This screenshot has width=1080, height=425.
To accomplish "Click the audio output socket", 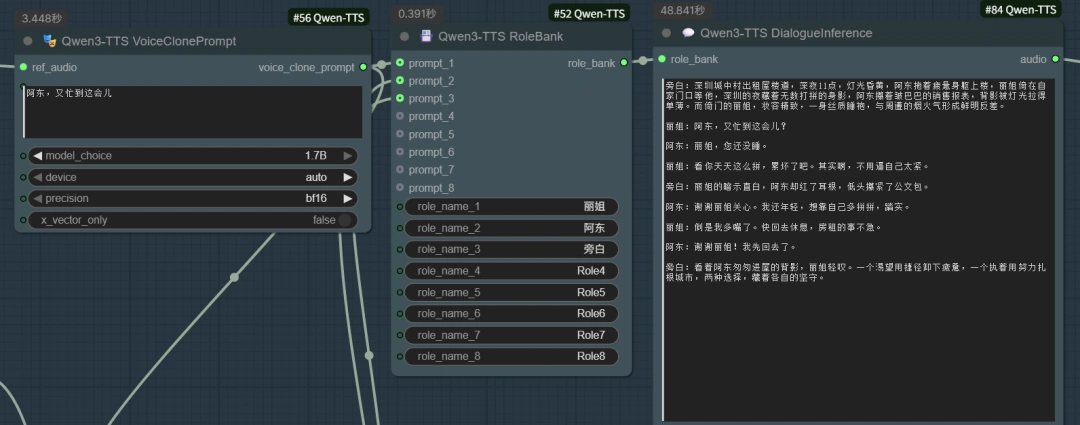I will point(1055,59).
